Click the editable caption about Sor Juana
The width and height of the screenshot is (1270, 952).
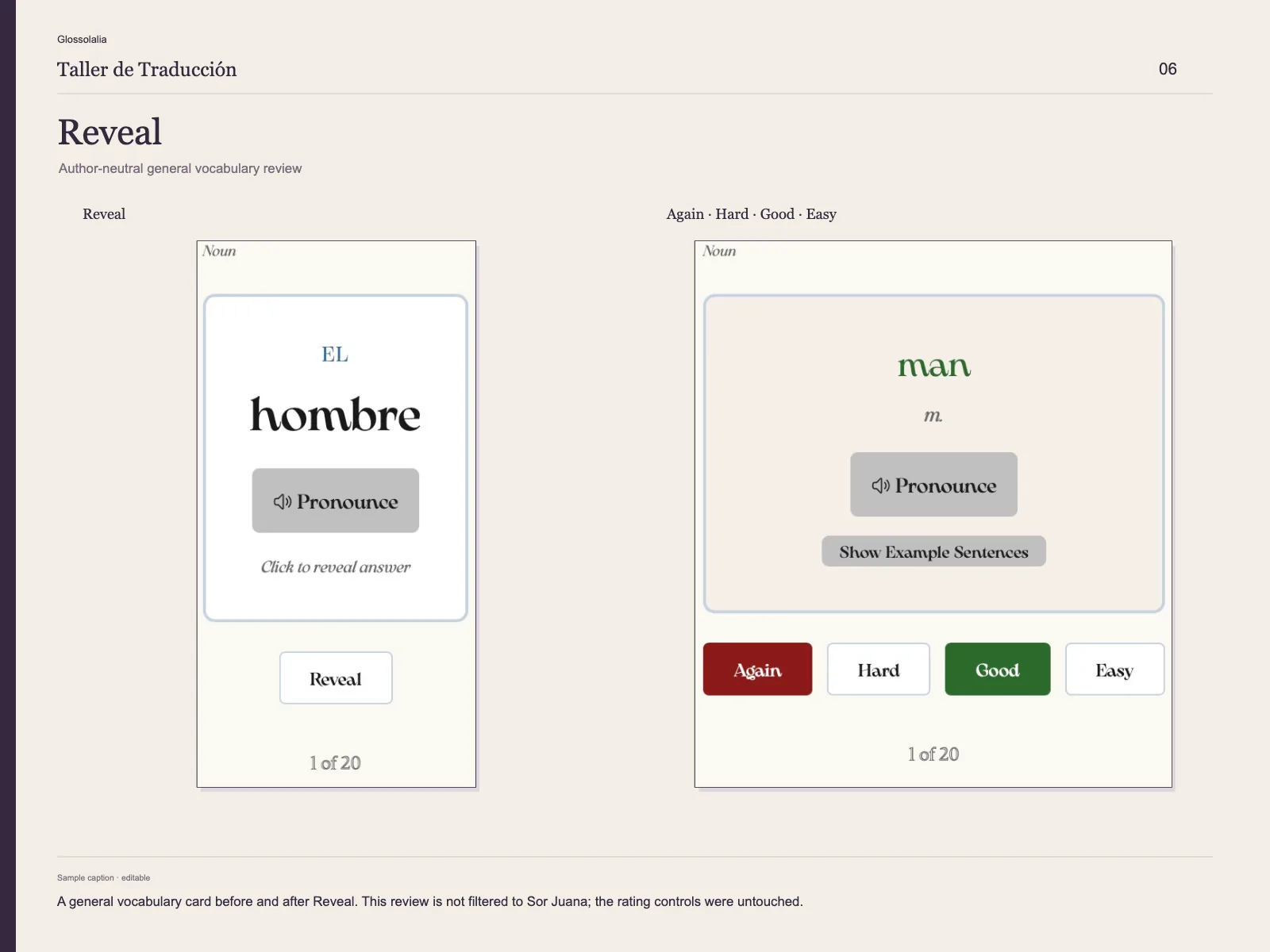[x=430, y=901]
